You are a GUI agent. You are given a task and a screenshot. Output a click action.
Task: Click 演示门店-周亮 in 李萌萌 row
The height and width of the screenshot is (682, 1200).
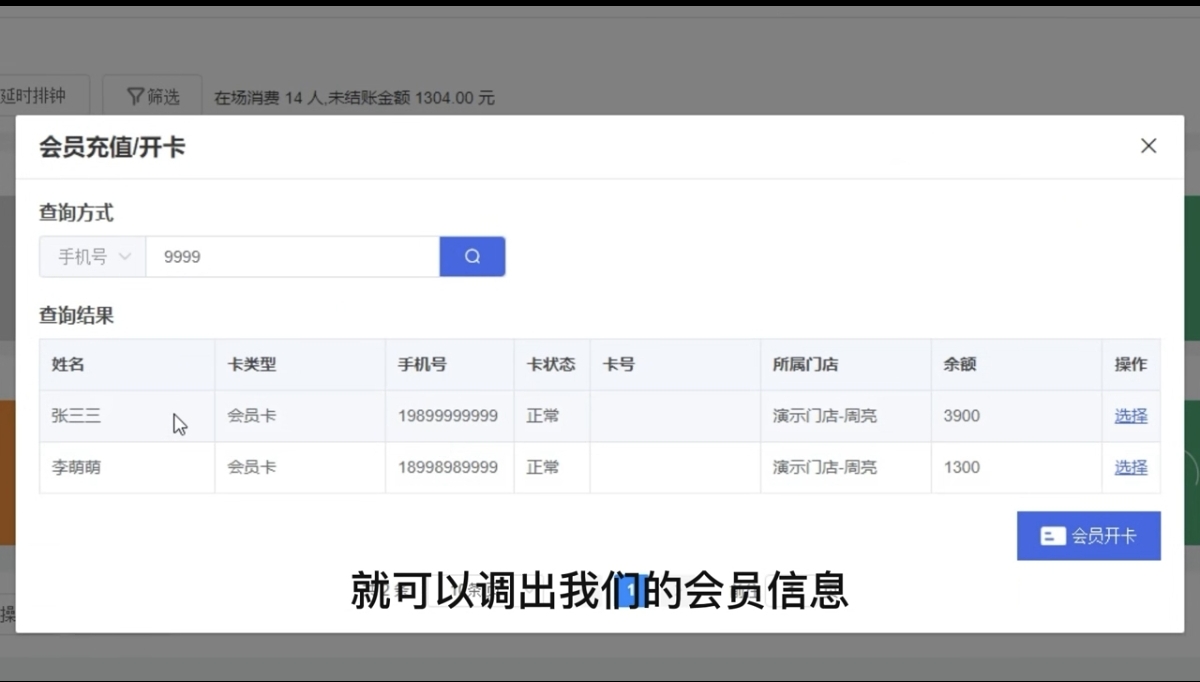(x=825, y=467)
